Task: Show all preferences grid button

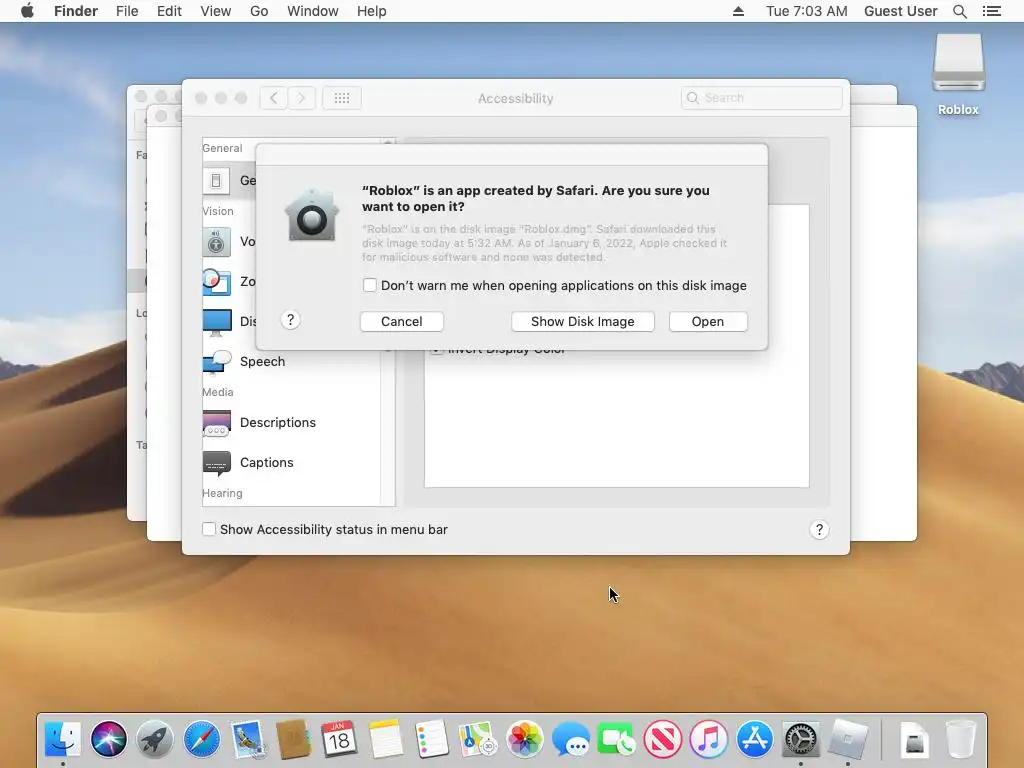Action: pos(342,98)
